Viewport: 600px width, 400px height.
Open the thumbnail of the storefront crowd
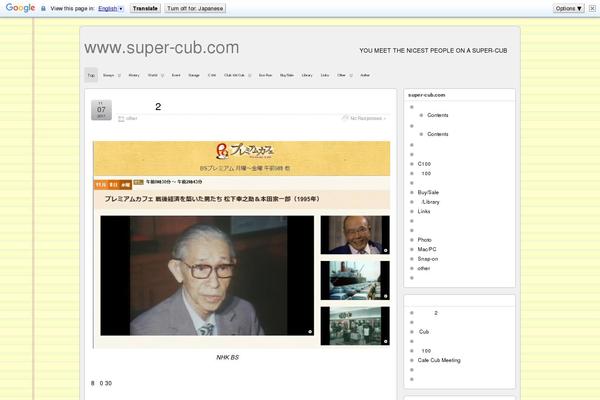(x=355, y=326)
